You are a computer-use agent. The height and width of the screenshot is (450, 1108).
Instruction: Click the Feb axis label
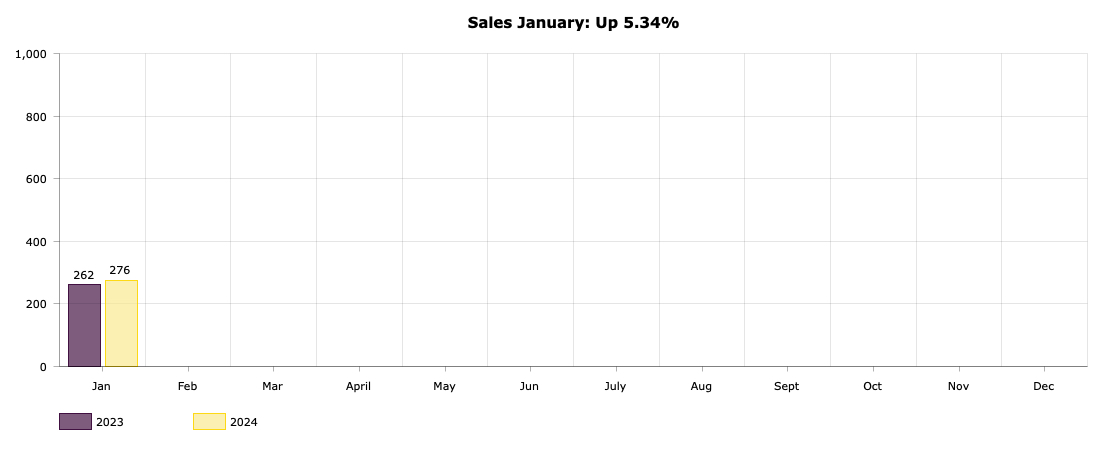[x=187, y=386]
